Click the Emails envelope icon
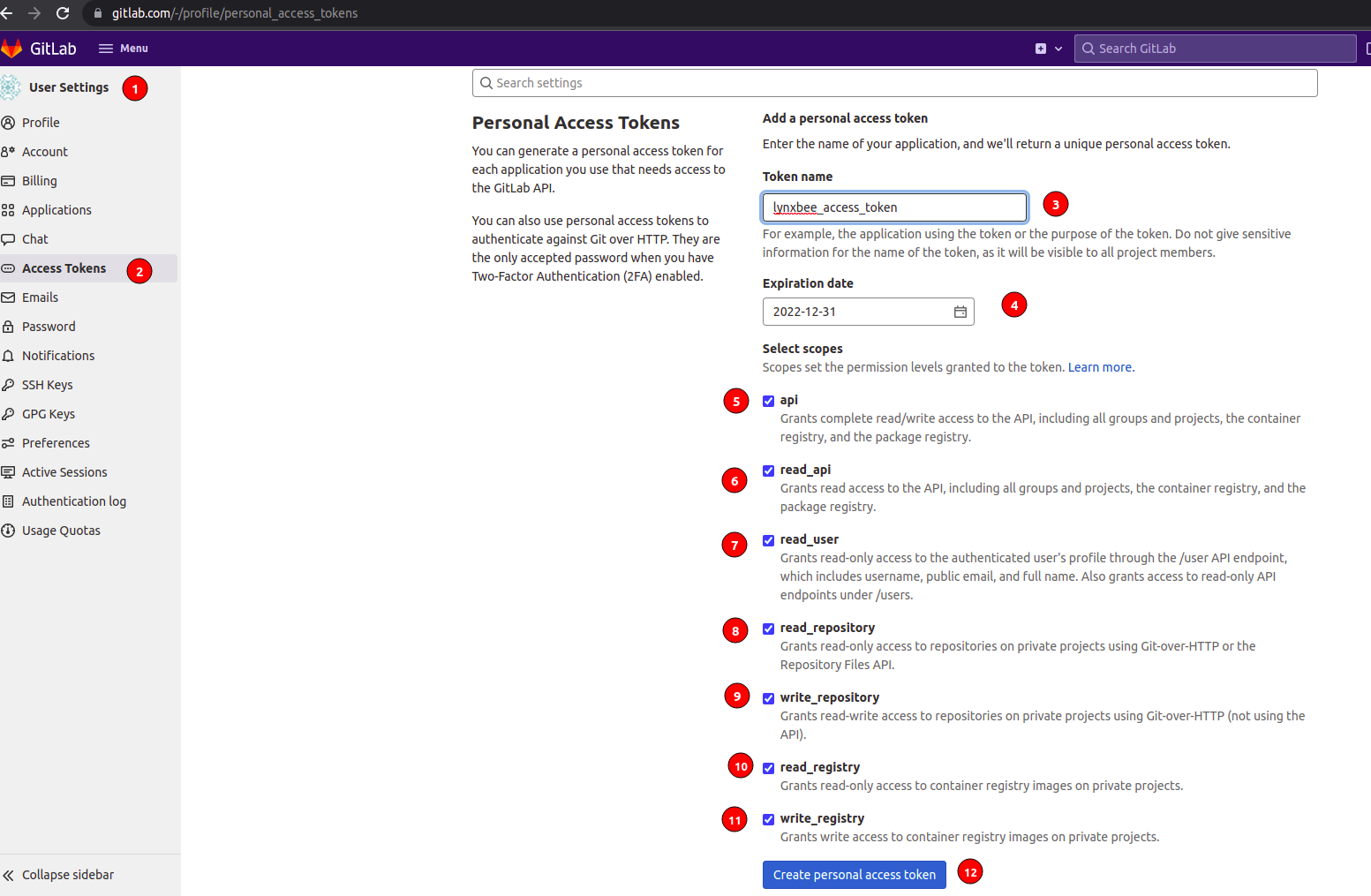The image size is (1371, 896). coord(8,297)
